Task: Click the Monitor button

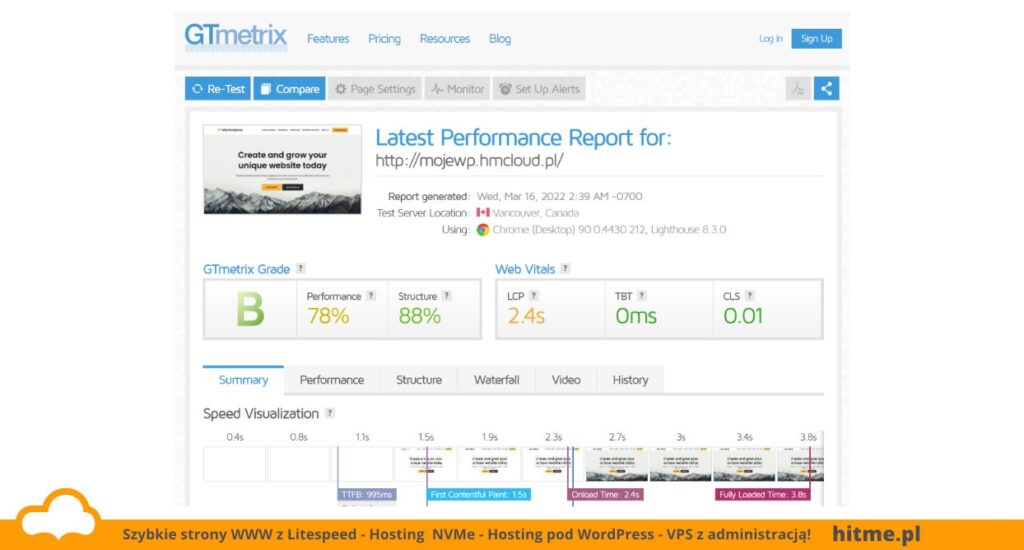Action: [x=457, y=89]
